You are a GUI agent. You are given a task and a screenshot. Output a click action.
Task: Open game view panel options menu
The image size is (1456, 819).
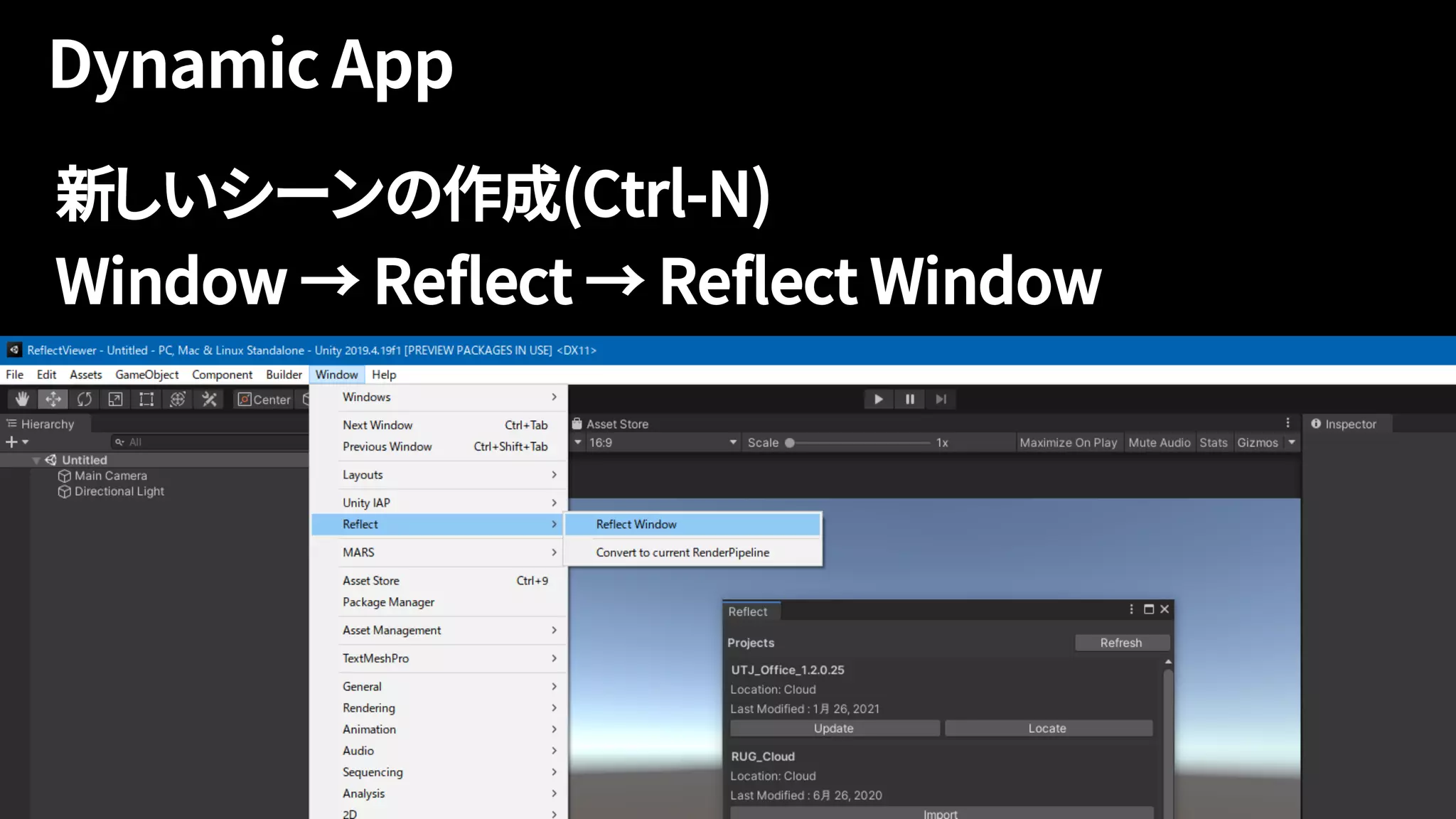pos(1288,423)
